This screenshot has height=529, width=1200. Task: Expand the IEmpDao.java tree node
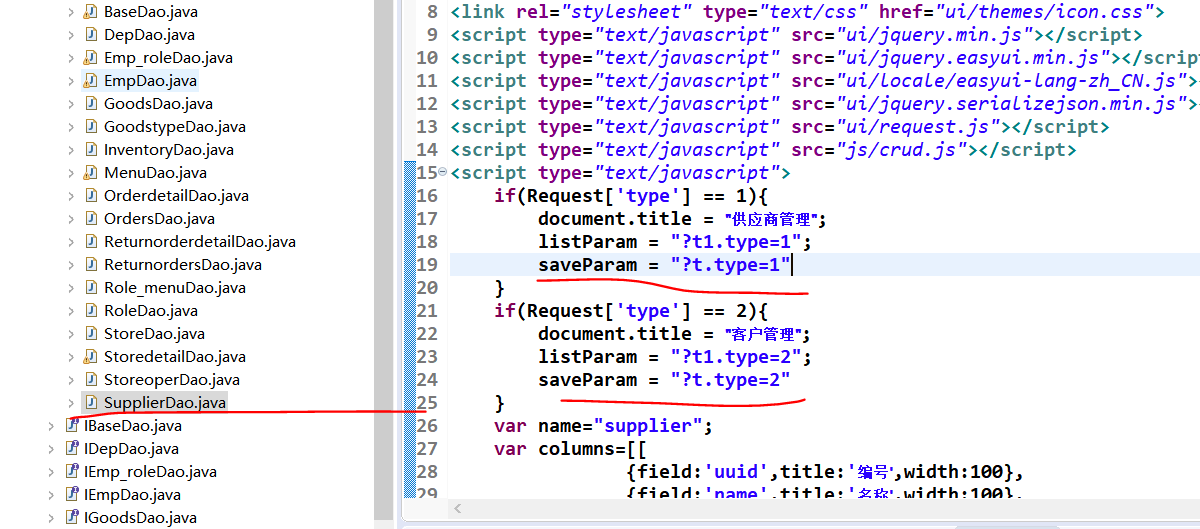(51, 495)
